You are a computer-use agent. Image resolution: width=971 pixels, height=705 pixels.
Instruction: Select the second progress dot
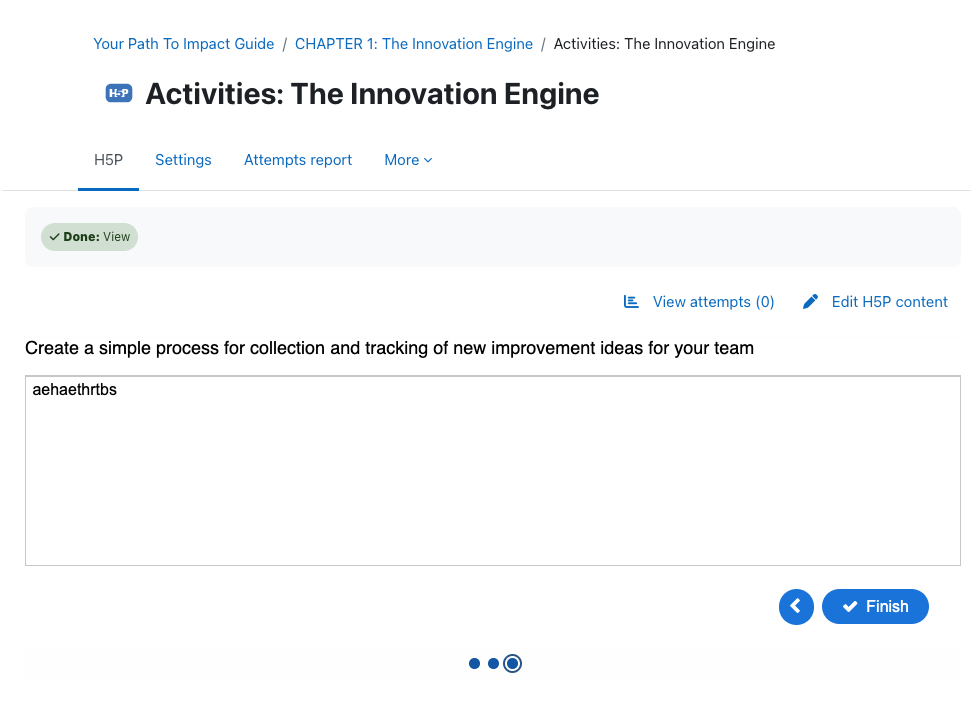494,663
